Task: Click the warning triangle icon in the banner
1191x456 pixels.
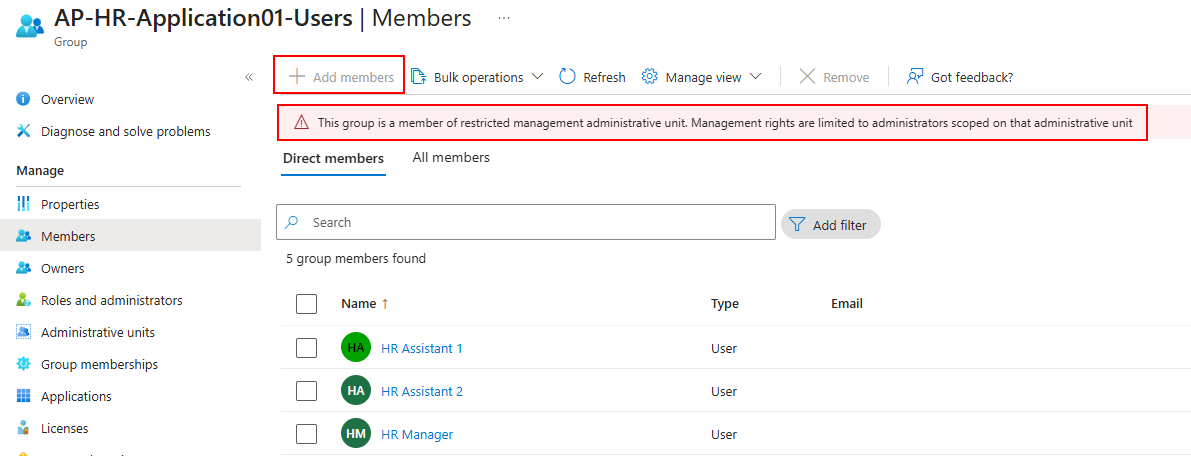Action: 302,122
